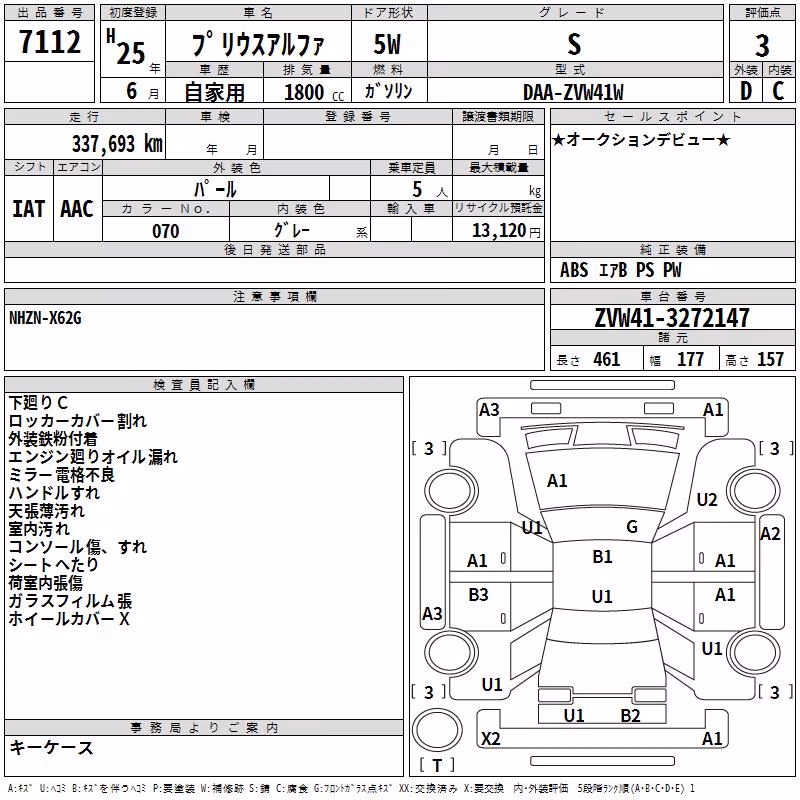This screenshot has width=800, height=800.
Task: Click the air conditioner value AAC
Action: (77, 209)
